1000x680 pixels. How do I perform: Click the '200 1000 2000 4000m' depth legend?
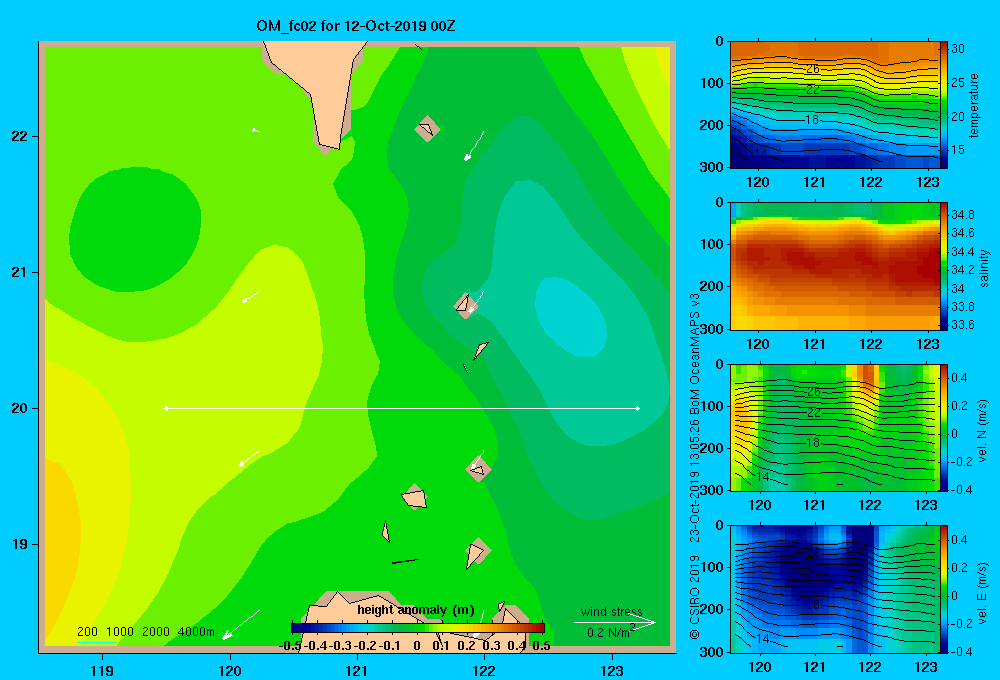pyautogui.click(x=145, y=632)
